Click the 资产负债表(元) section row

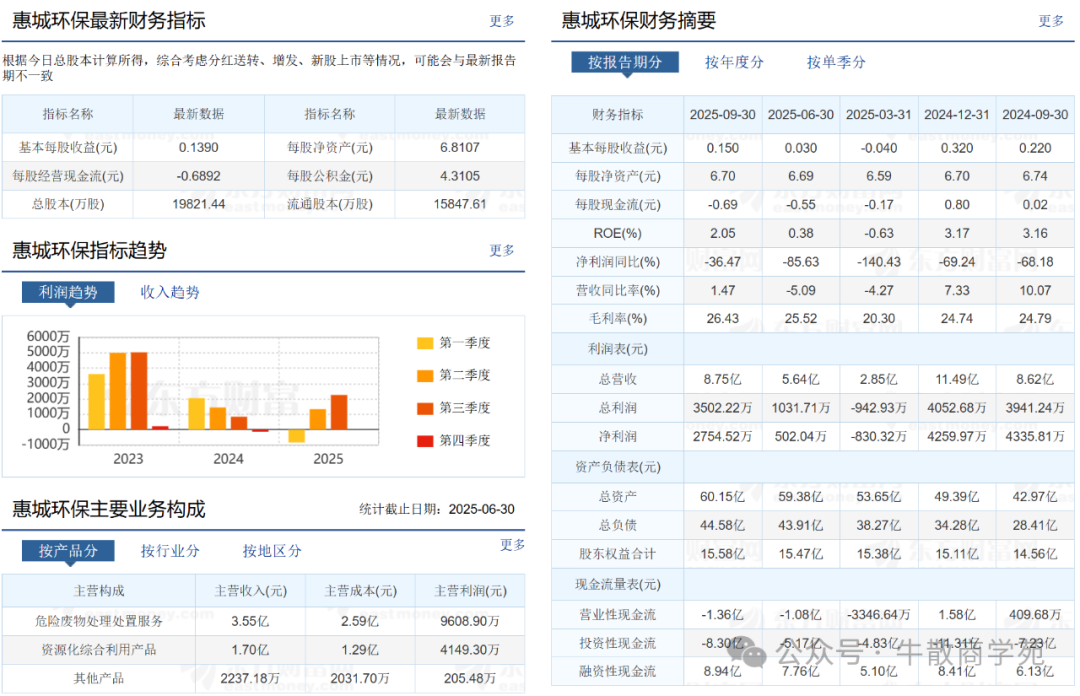(812, 467)
